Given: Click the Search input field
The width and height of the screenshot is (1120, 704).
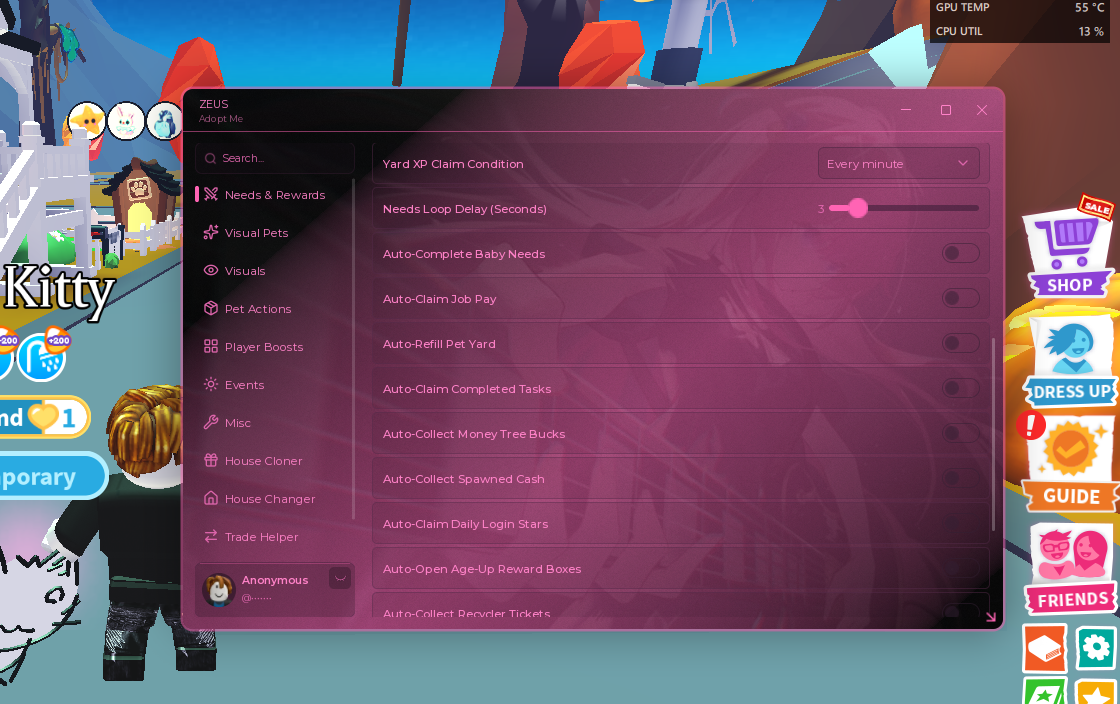Looking at the screenshot, I should pyautogui.click(x=275, y=158).
